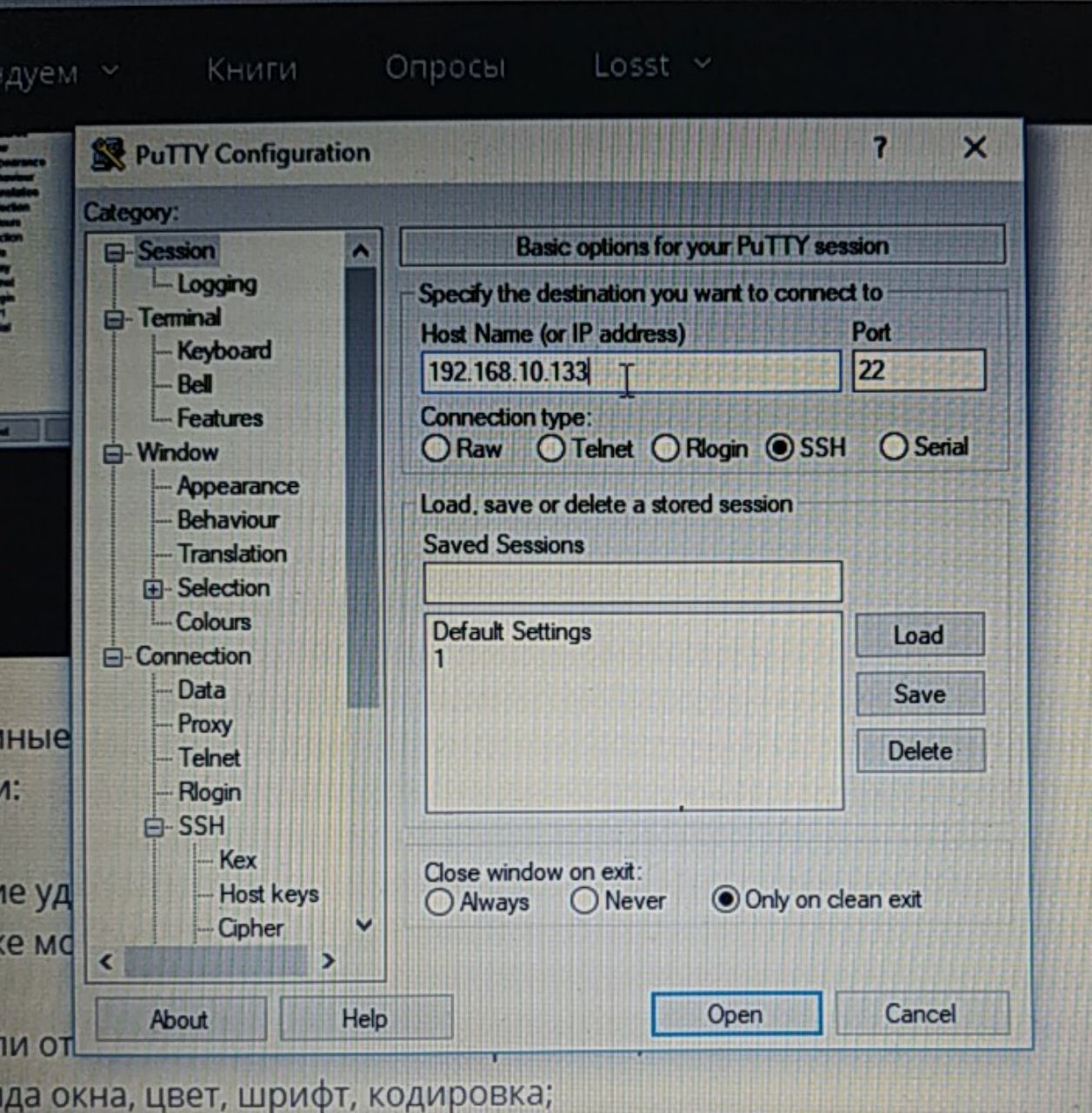Open the Selection category
This screenshot has height=1113, width=1092.
click(223, 588)
